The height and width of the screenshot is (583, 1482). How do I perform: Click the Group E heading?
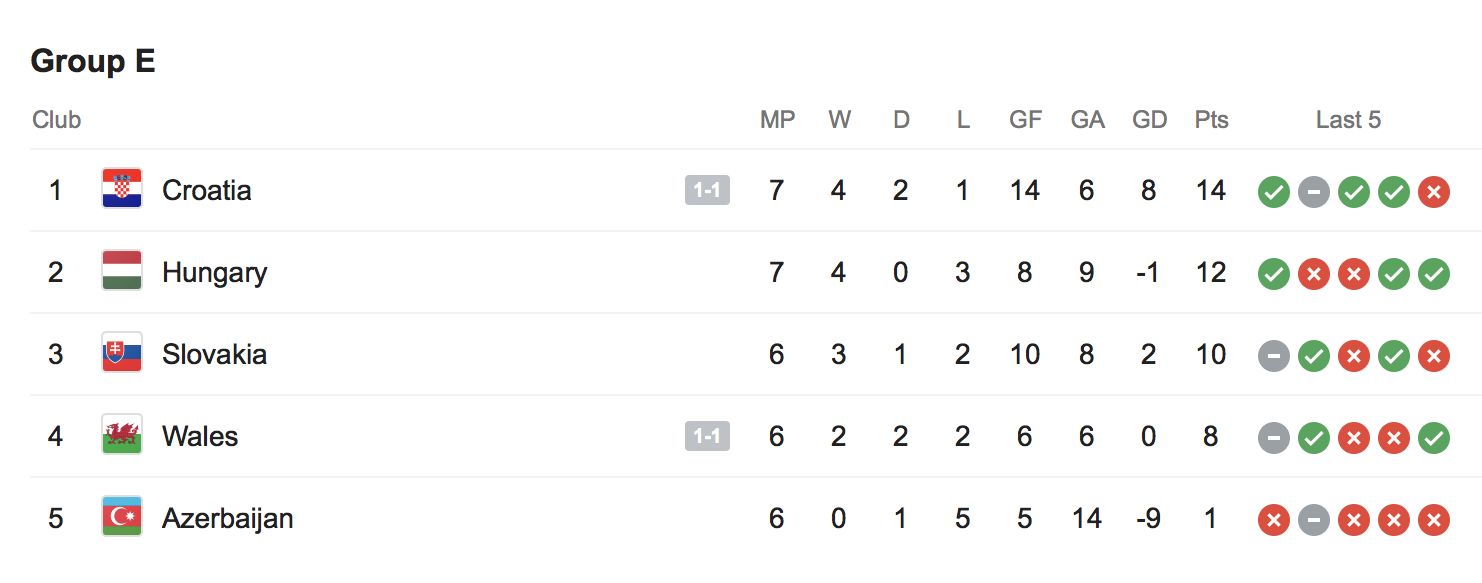93,61
